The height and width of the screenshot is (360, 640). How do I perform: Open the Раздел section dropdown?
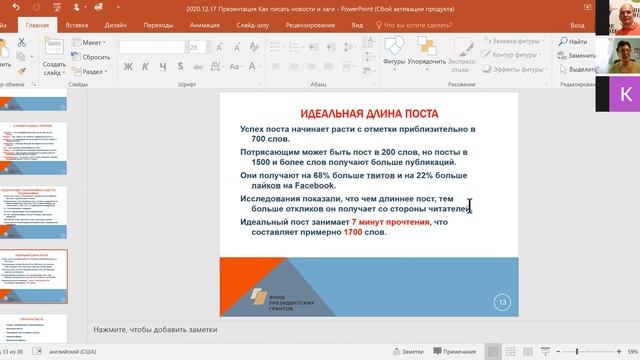pyautogui.click(x=90, y=71)
